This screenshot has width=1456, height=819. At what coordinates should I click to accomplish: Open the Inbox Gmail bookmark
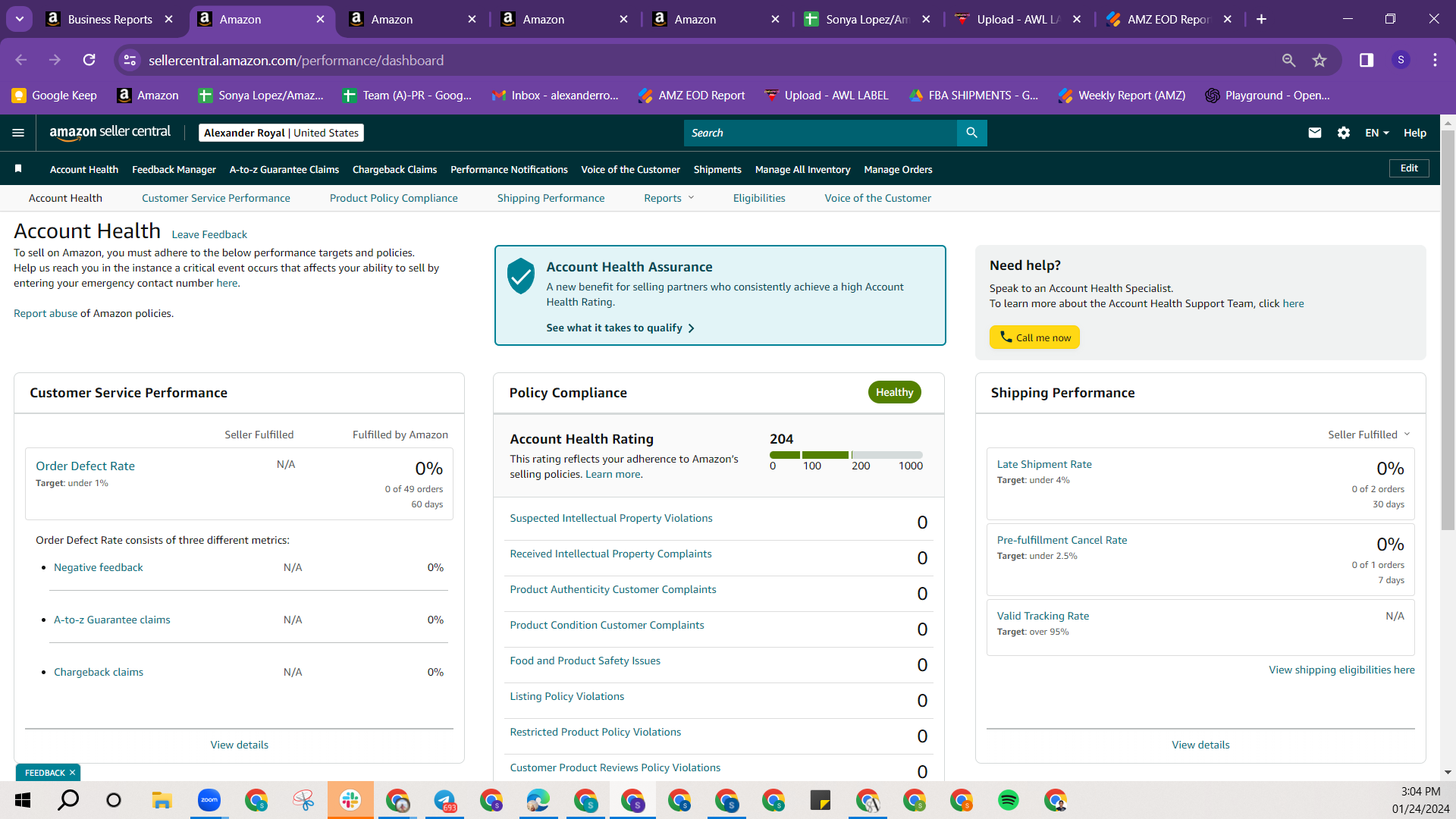click(x=555, y=96)
